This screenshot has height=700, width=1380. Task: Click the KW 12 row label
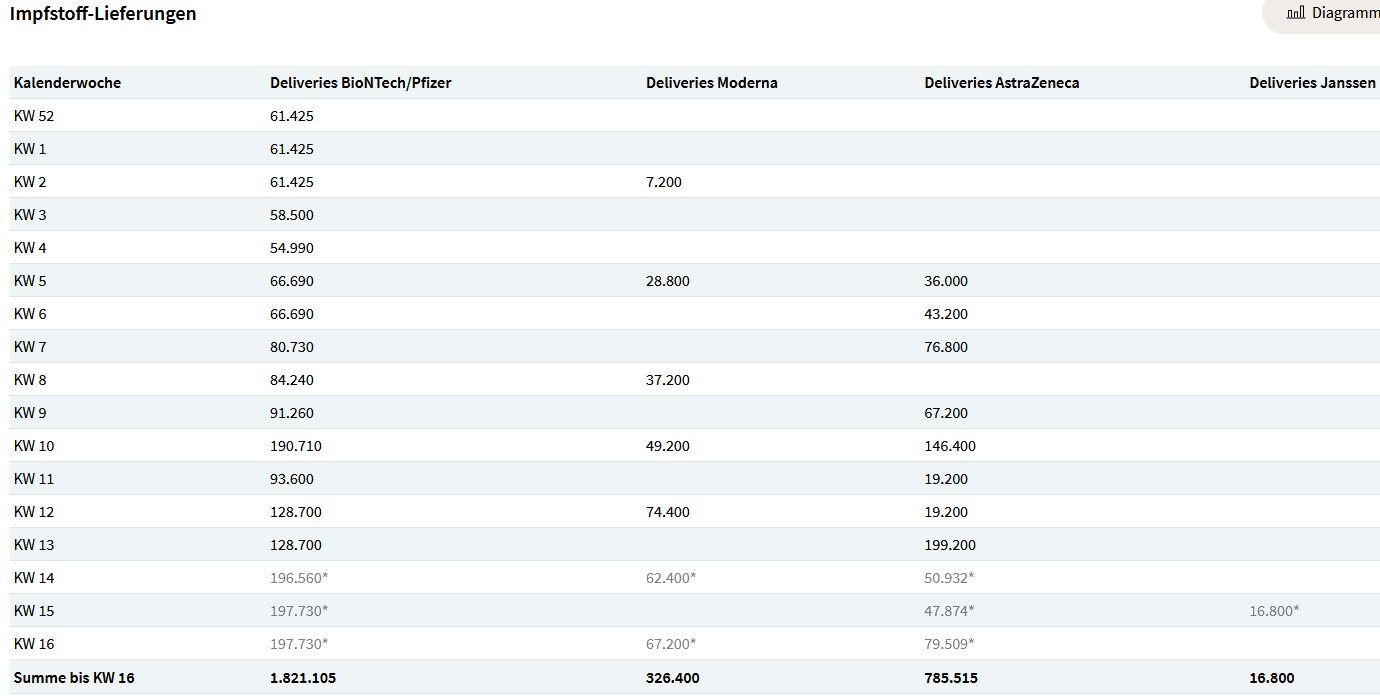click(34, 512)
